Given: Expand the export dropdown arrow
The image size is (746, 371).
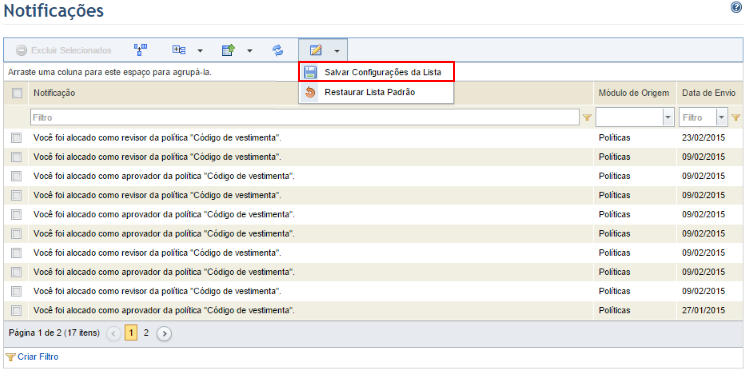Looking at the screenshot, I should coord(249,50).
